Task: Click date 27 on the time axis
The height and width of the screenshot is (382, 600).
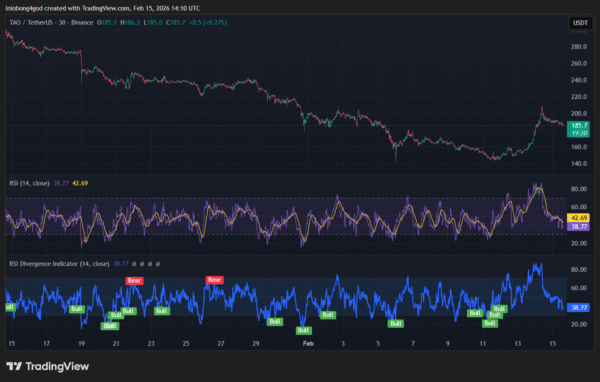Action: click(221, 344)
